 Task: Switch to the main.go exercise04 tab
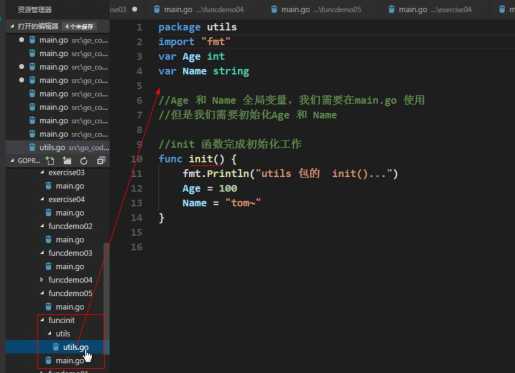coord(430,10)
